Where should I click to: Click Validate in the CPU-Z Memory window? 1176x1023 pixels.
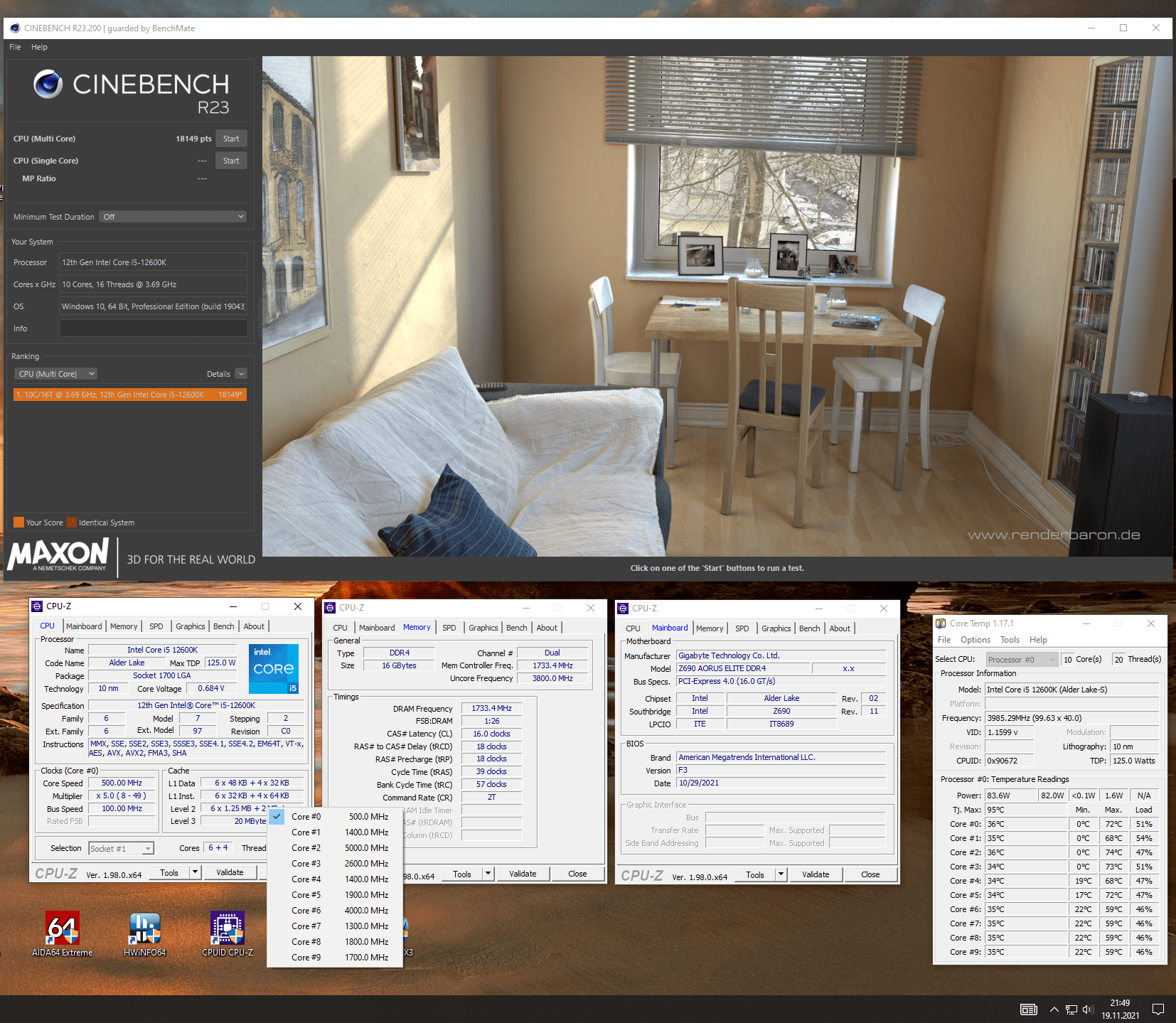(x=523, y=874)
